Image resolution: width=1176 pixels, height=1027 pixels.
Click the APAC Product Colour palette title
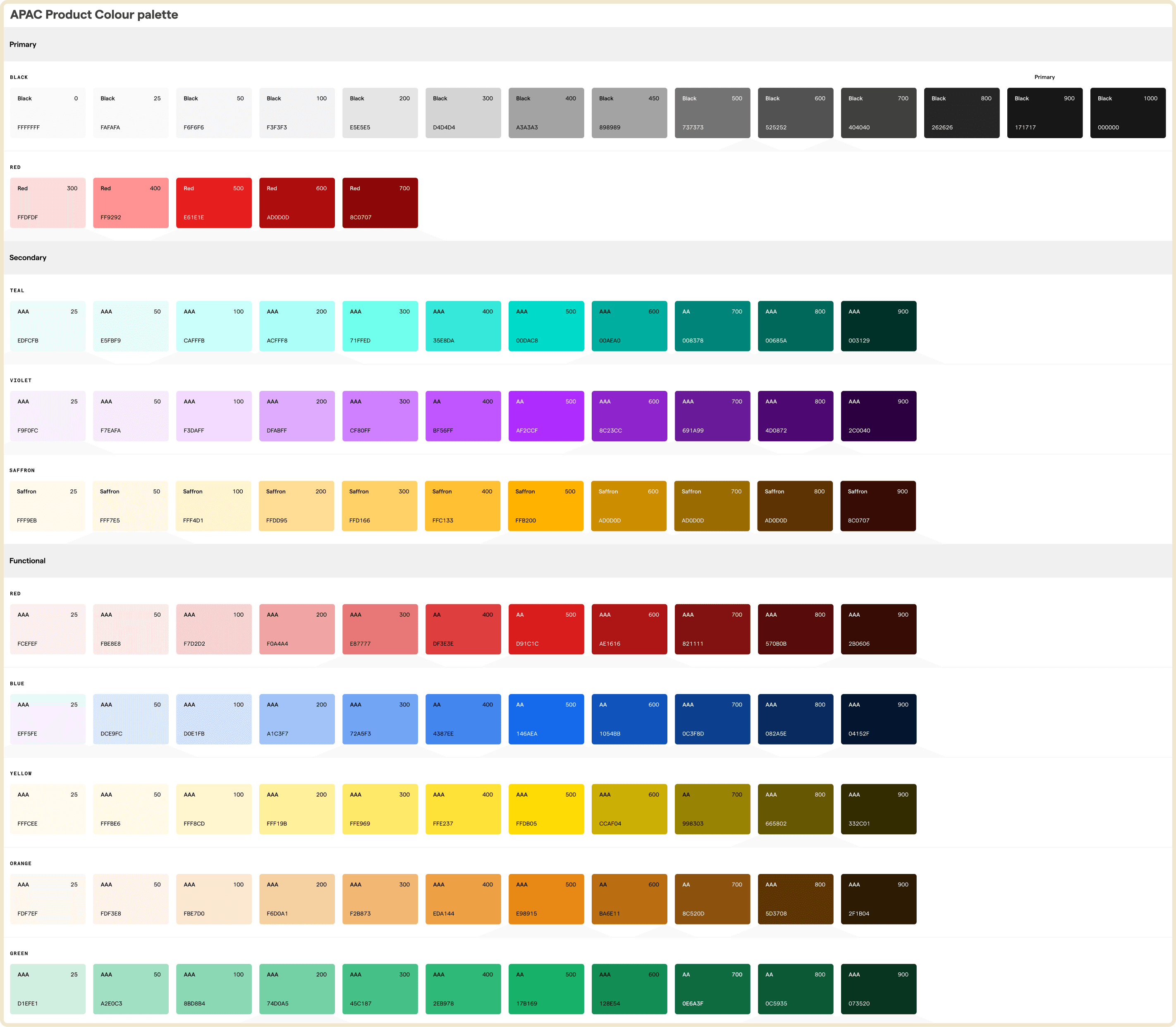pyautogui.click(x=94, y=15)
